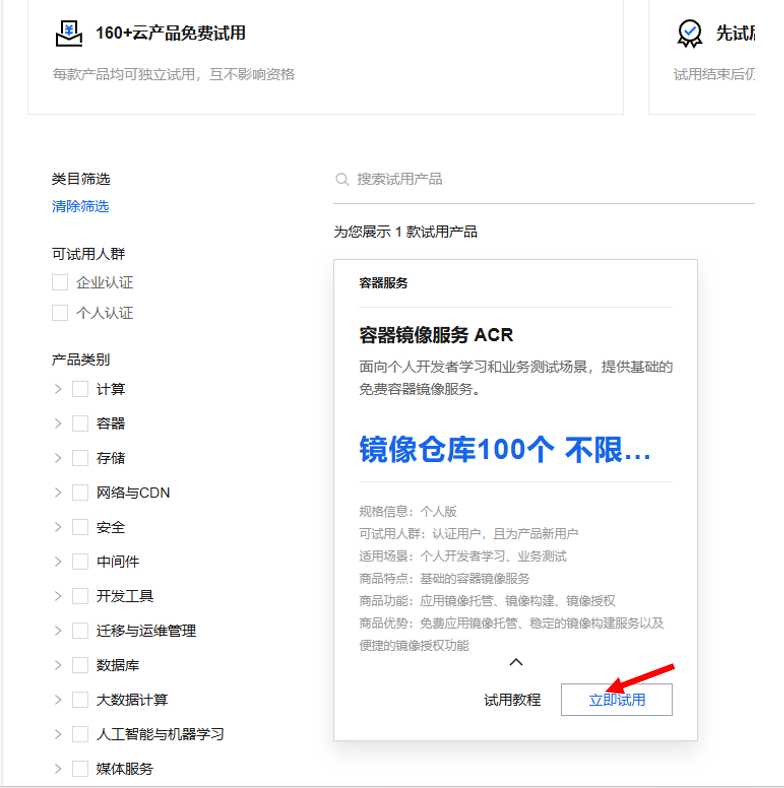The width and height of the screenshot is (784, 788).
Task: Click the search magnifier icon
Action: tap(342, 179)
